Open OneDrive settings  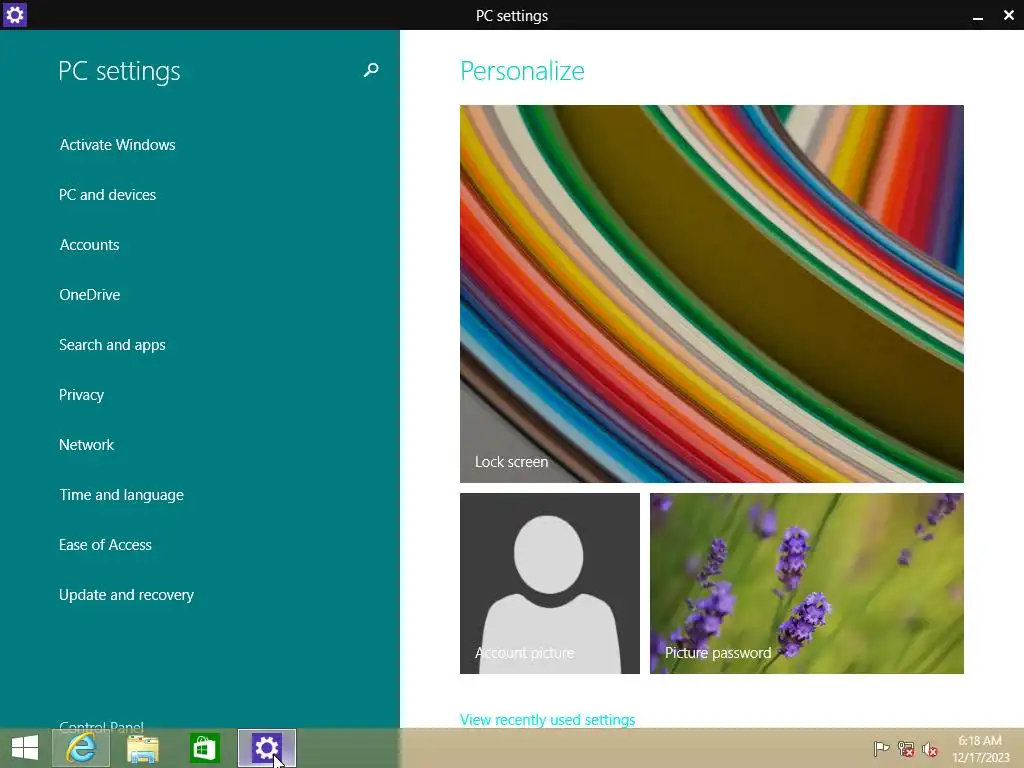[89, 295]
